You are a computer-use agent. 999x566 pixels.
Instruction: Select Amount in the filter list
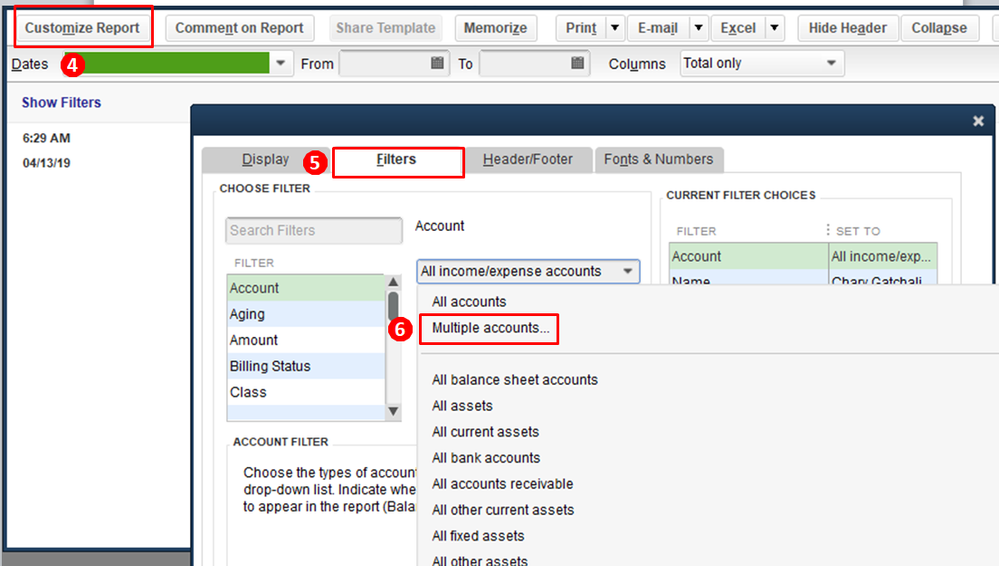306,340
